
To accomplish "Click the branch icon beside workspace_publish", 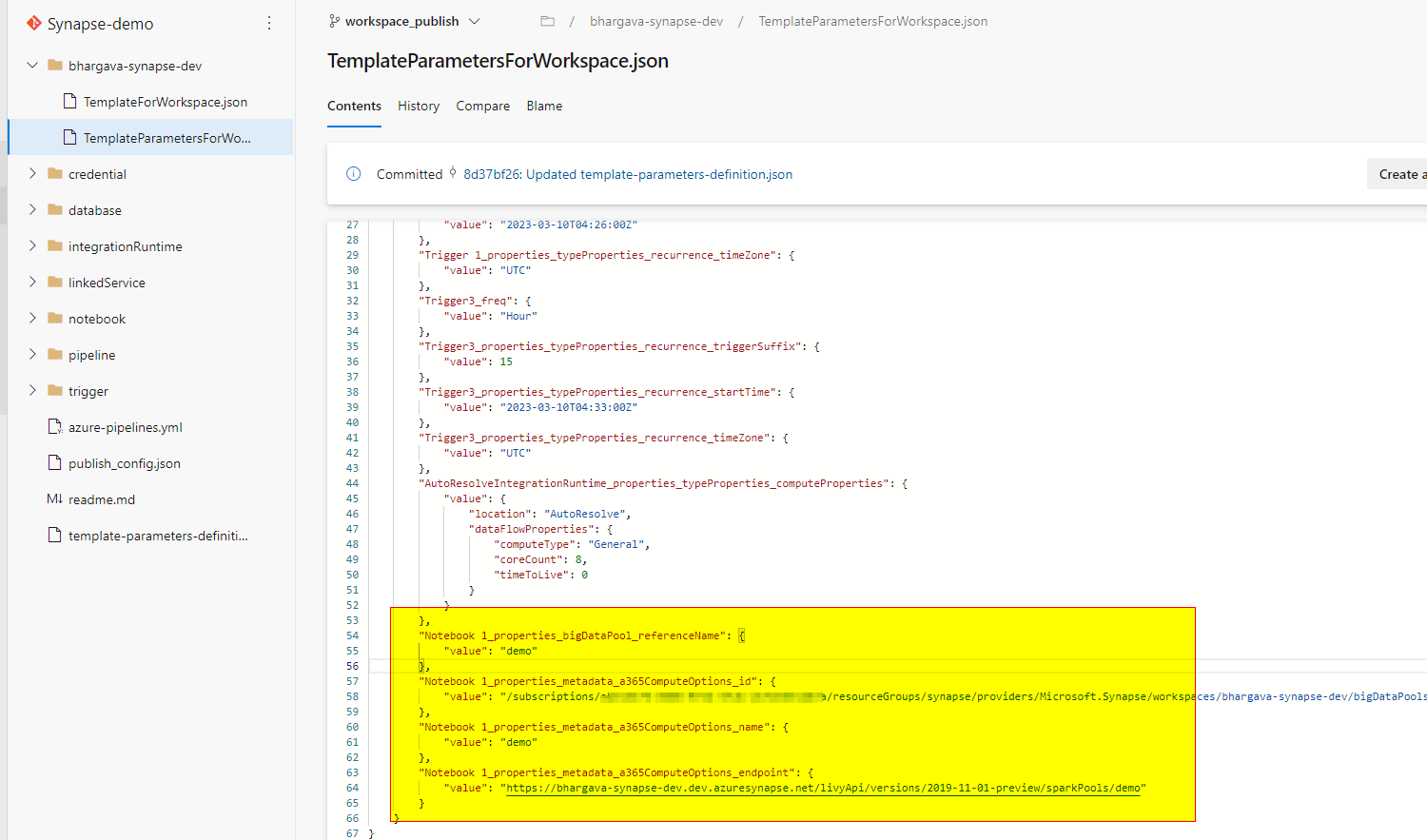I will pyautogui.click(x=335, y=20).
